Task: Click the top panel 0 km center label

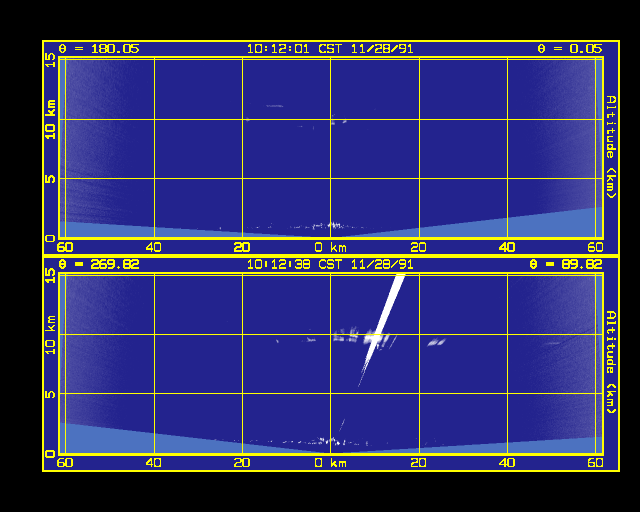Action: [x=331, y=247]
